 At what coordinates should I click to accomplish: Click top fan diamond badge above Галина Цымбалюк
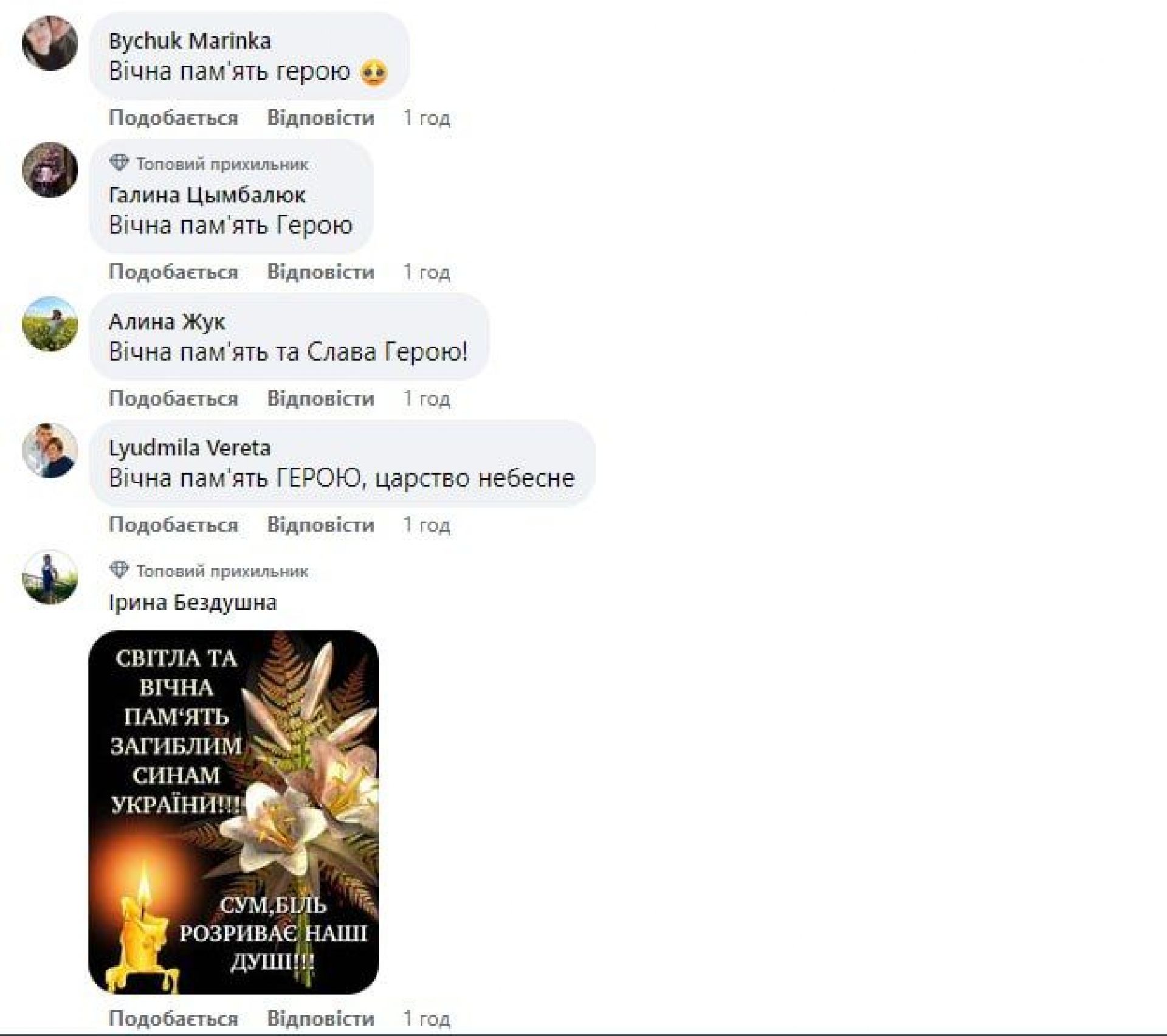[119, 164]
